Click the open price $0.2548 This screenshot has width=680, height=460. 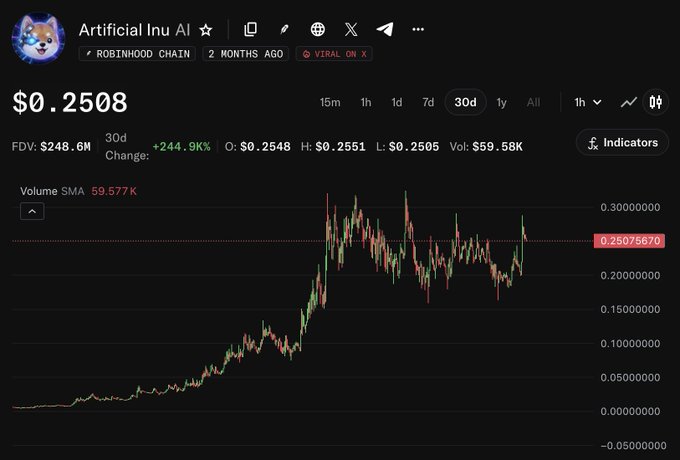(x=265, y=147)
